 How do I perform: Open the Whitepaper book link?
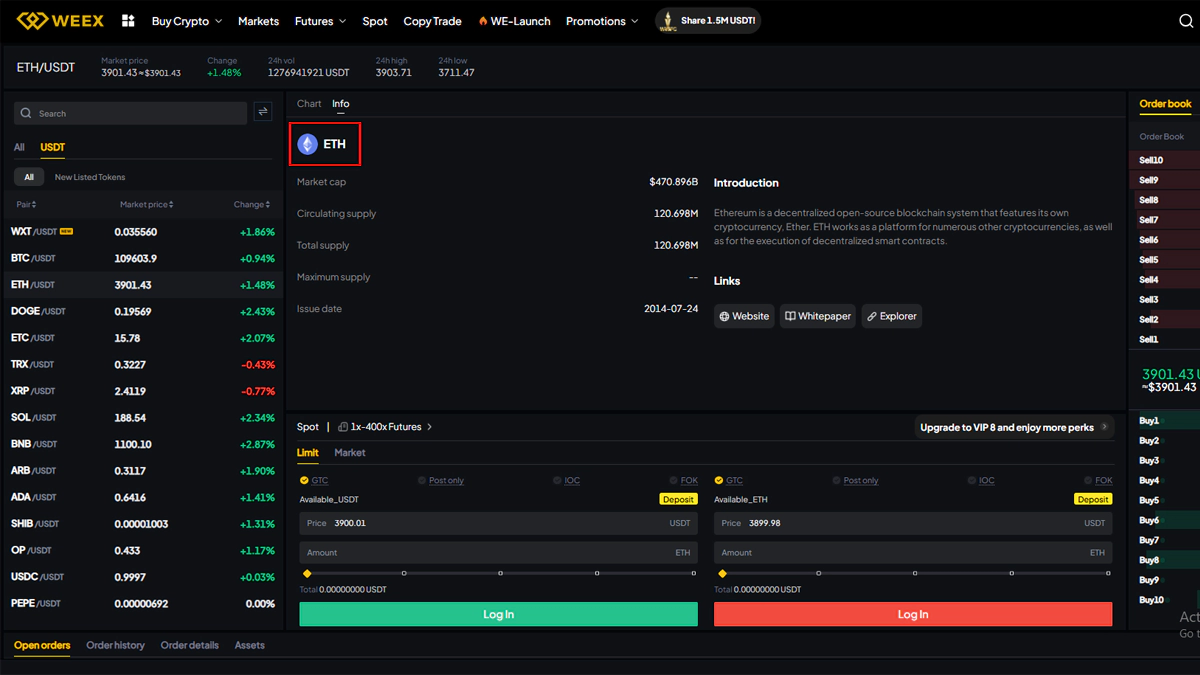[817, 316]
